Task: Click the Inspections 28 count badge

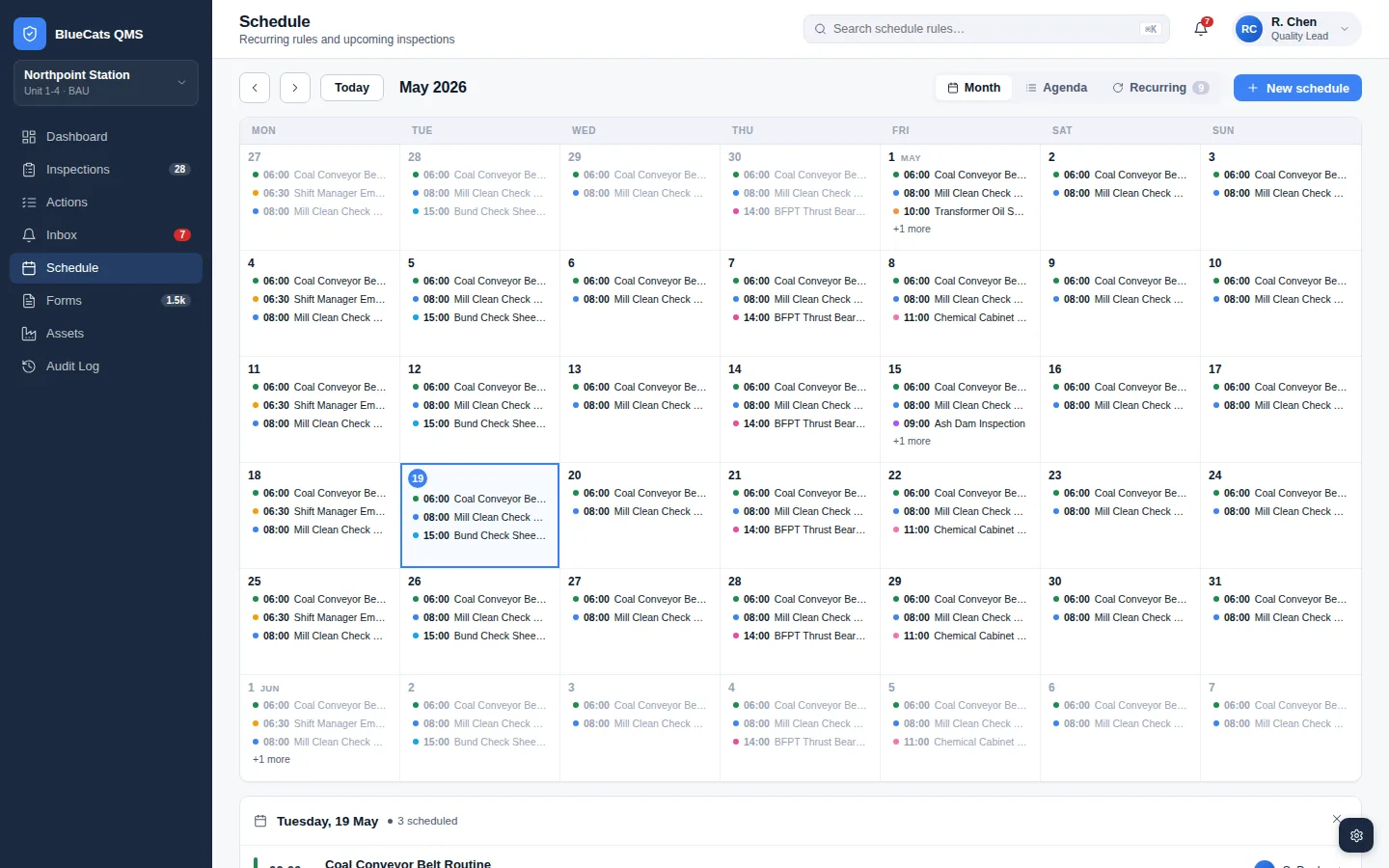Action: click(179, 170)
